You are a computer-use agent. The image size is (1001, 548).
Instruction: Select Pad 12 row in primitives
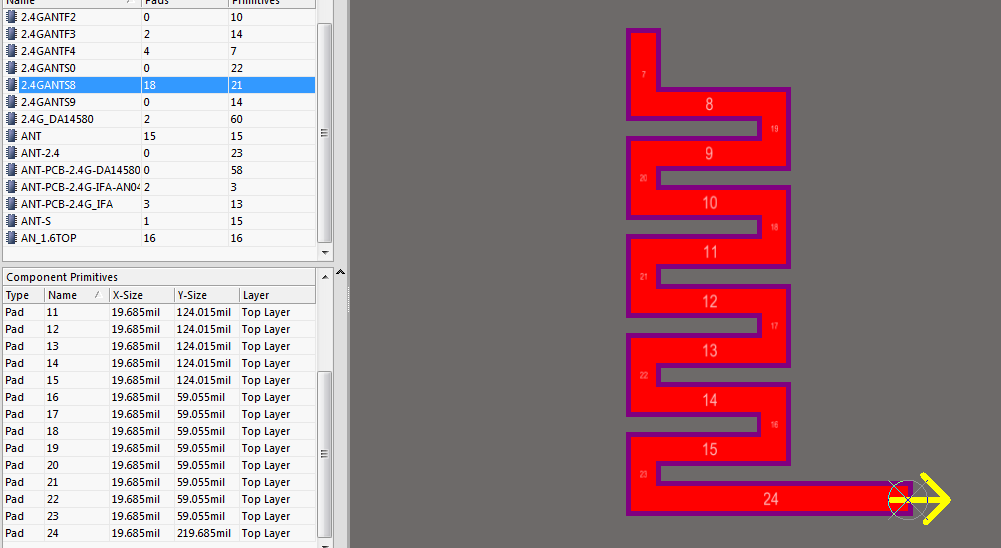(x=160, y=330)
